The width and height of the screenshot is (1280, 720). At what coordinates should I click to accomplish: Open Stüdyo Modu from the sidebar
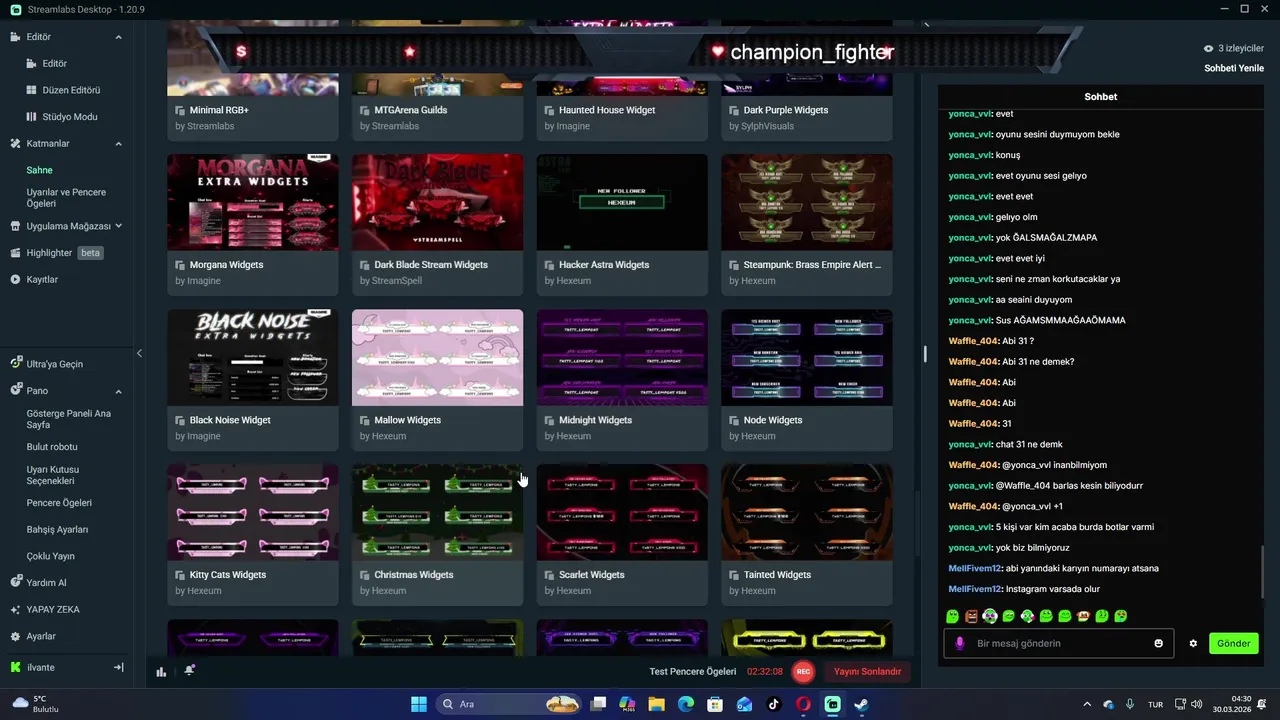[69, 117]
